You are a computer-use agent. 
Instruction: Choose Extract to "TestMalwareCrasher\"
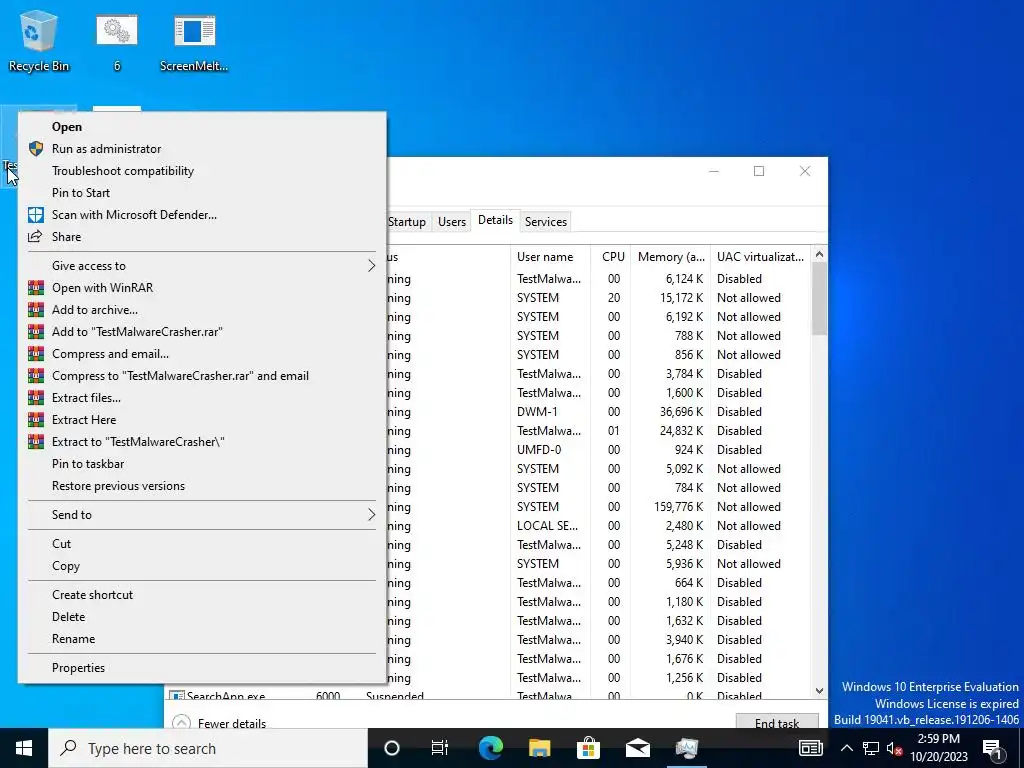[202, 442]
